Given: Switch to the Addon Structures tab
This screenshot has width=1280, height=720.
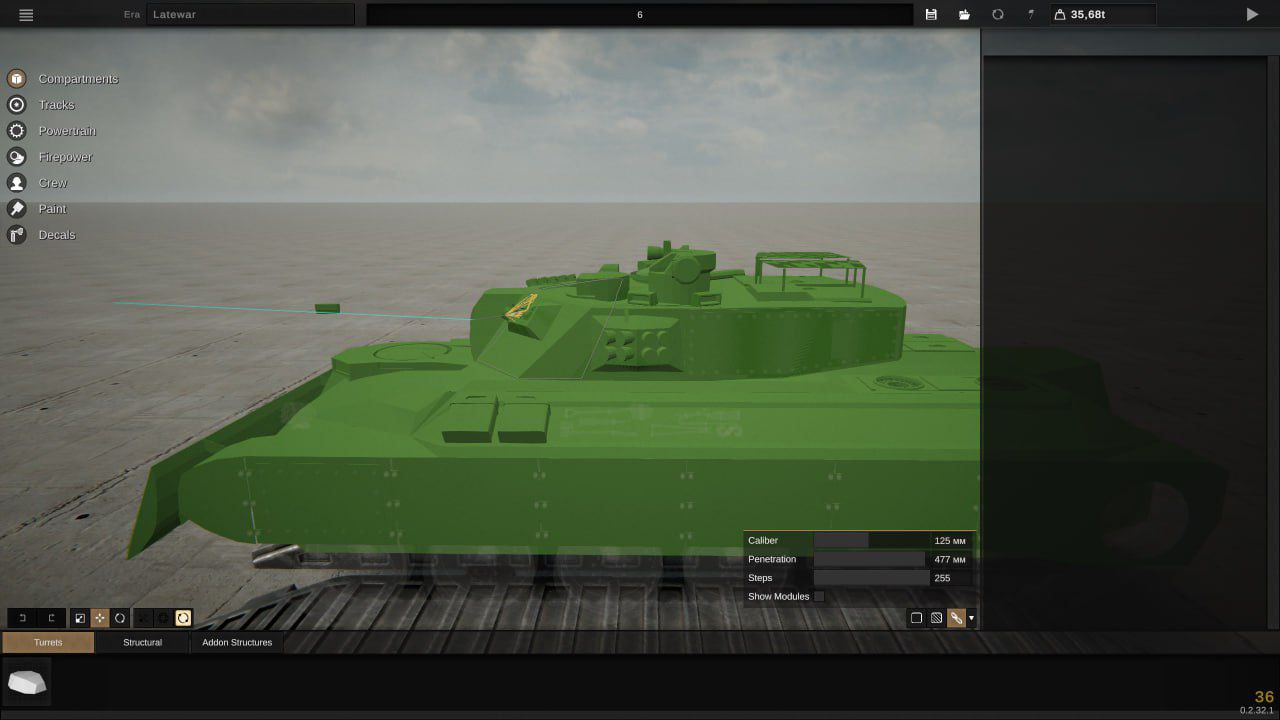Looking at the screenshot, I should coord(237,642).
